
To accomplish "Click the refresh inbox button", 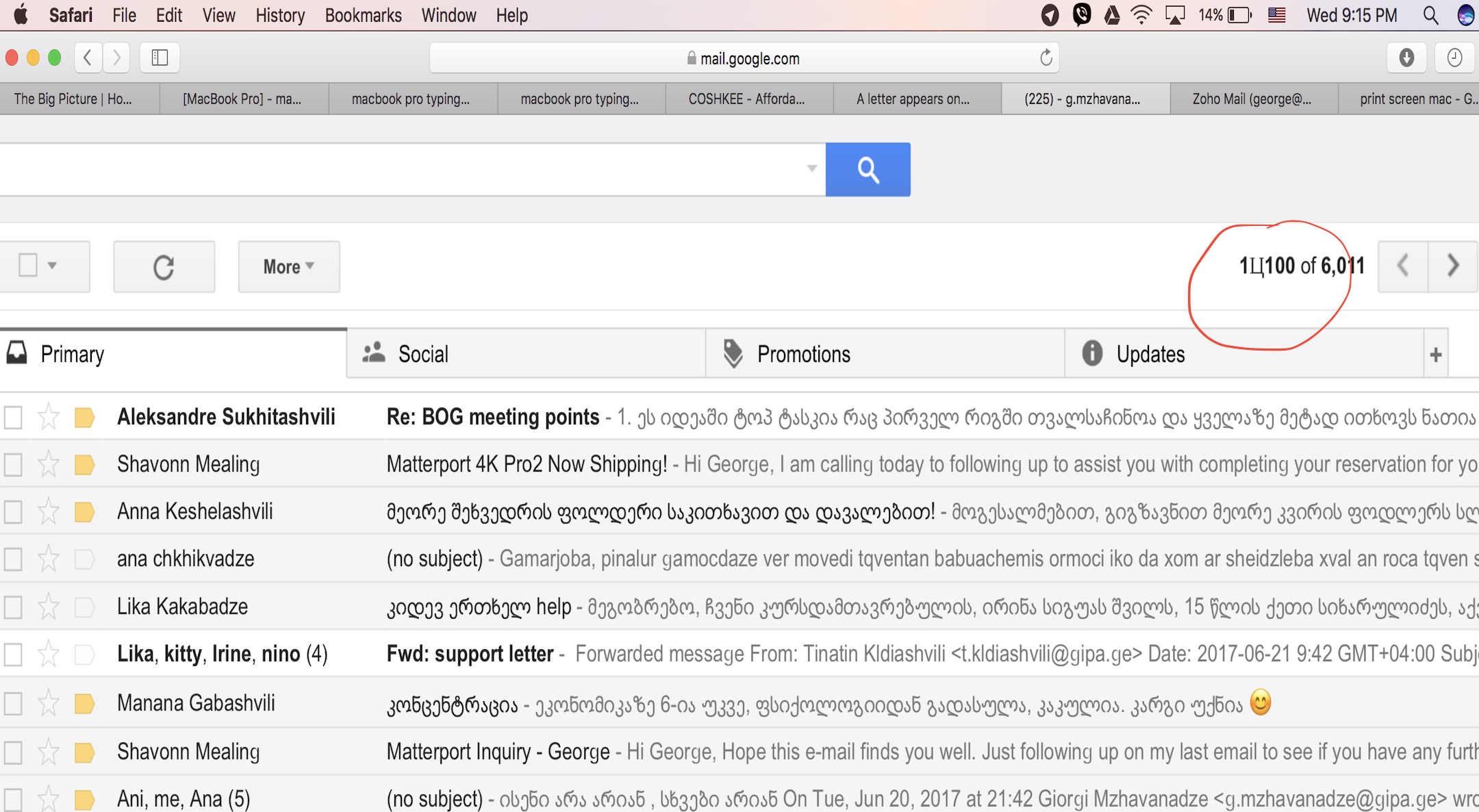I will click(x=164, y=267).
